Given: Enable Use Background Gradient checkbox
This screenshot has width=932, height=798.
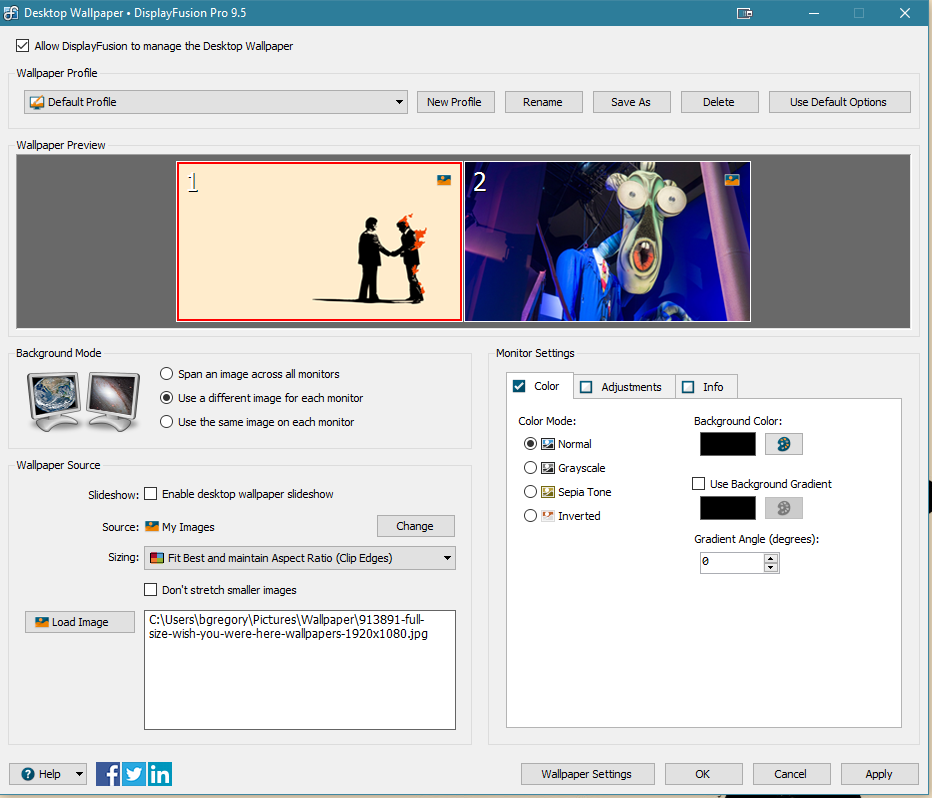Looking at the screenshot, I should click(x=699, y=484).
